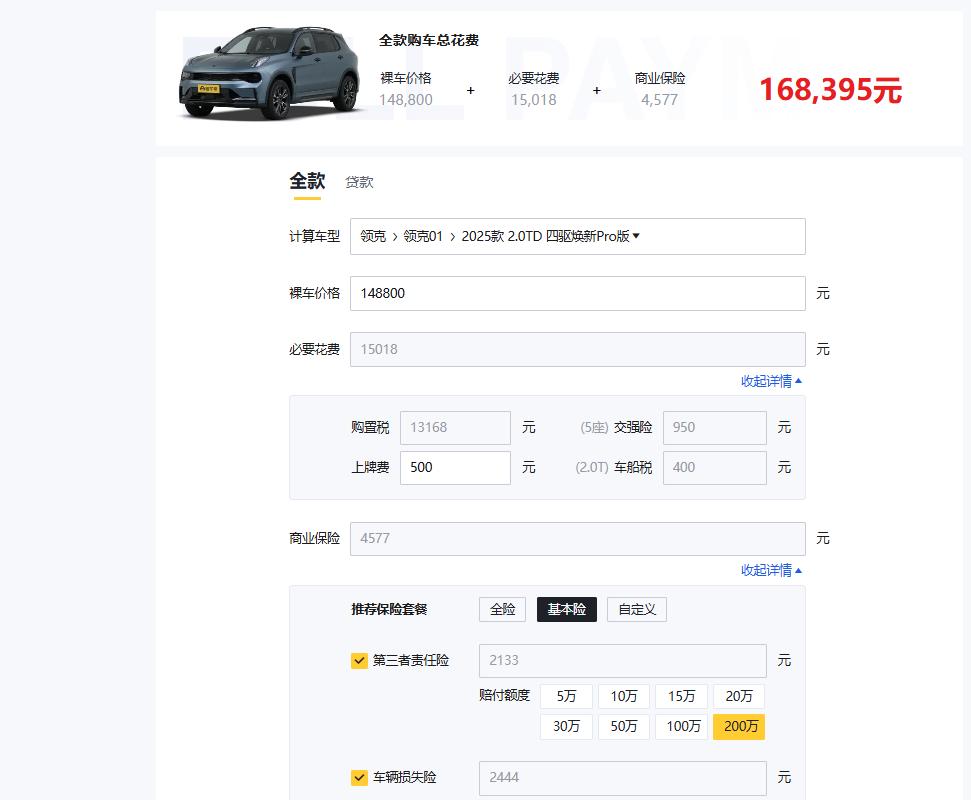Click the 商业保险 field showing 4577
The height and width of the screenshot is (800, 971).
577,539
